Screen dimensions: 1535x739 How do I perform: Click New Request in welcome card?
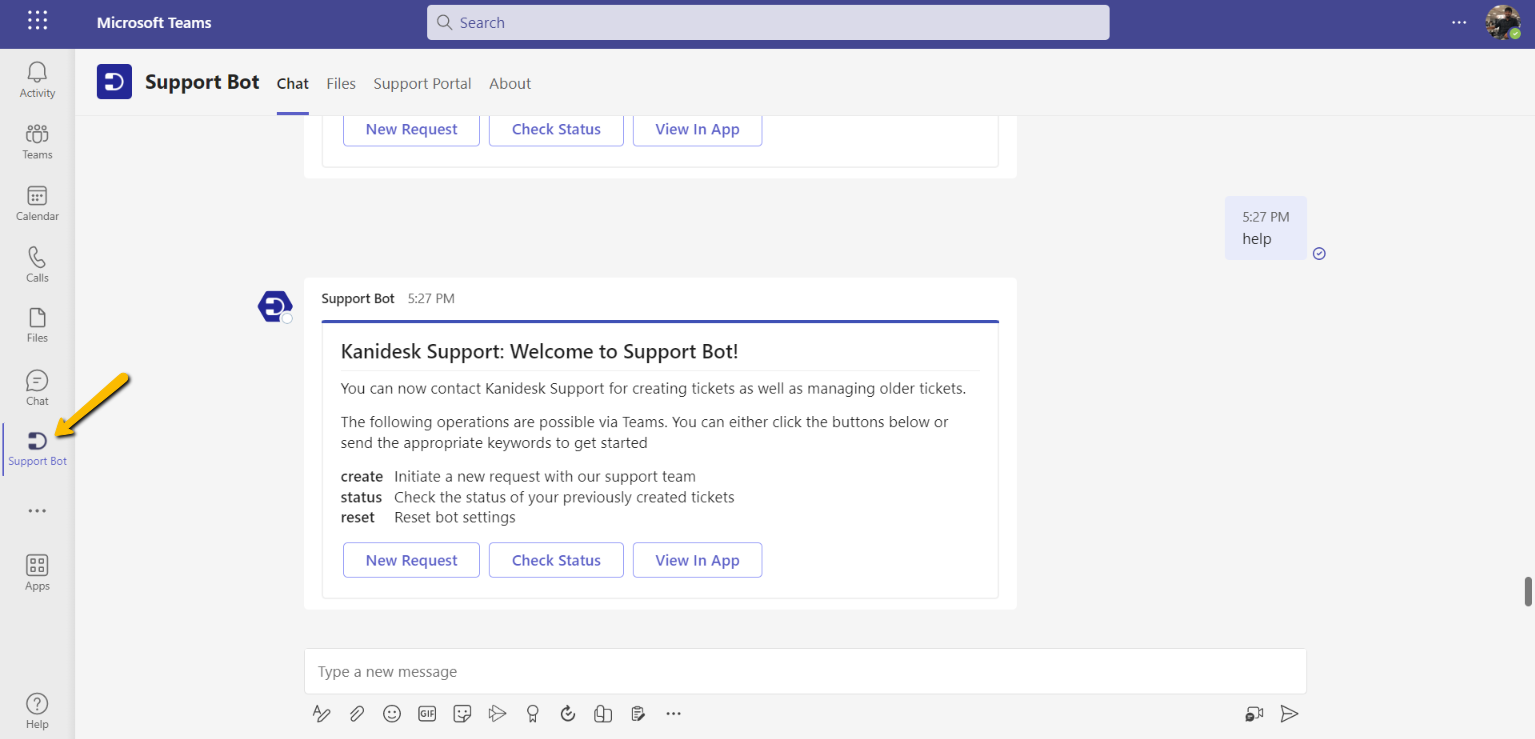point(411,560)
